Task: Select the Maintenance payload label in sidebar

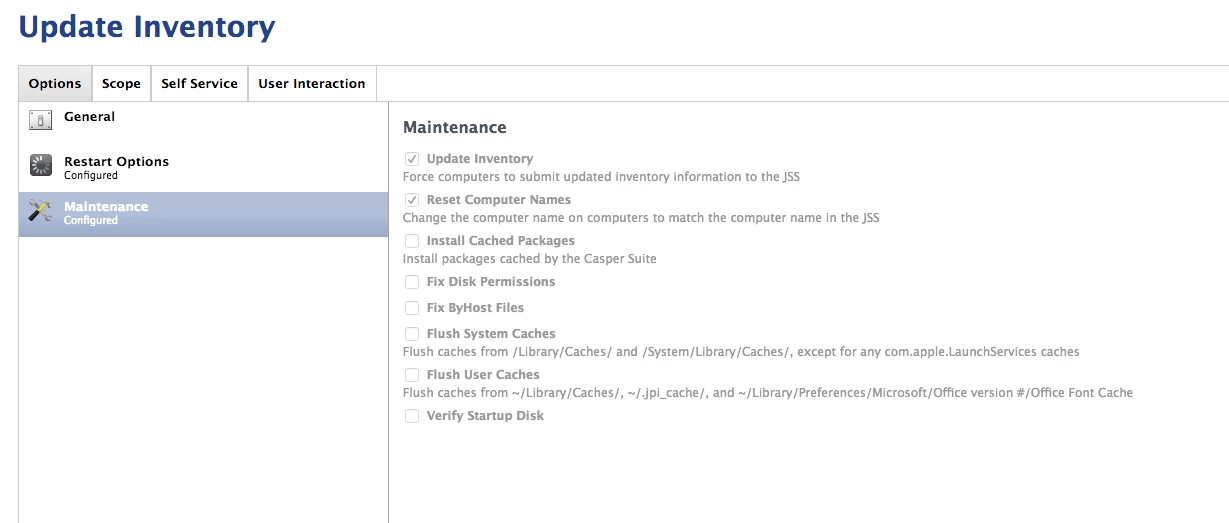Action: coord(106,207)
